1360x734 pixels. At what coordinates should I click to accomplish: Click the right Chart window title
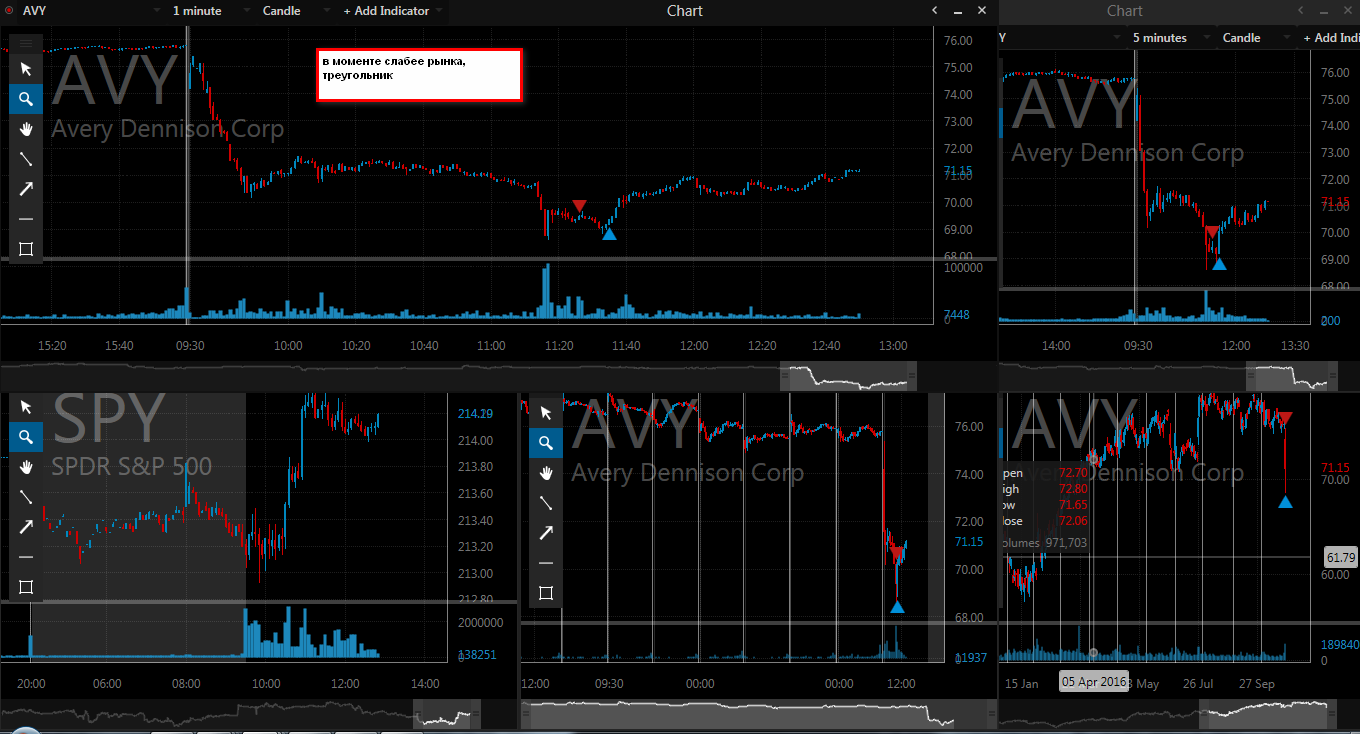pos(1124,11)
